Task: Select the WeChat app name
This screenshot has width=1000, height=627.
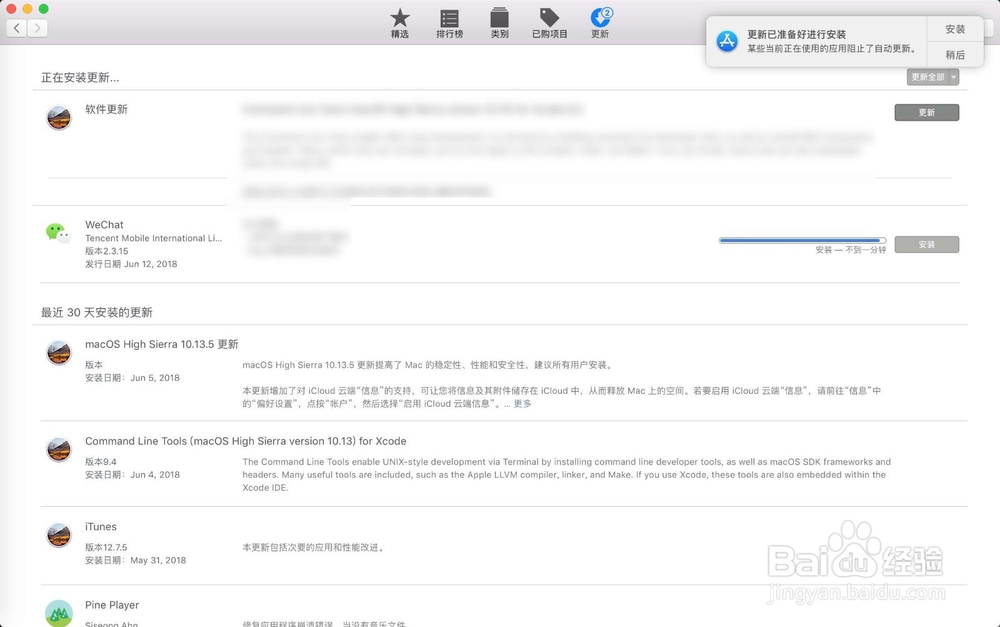Action: (104, 225)
